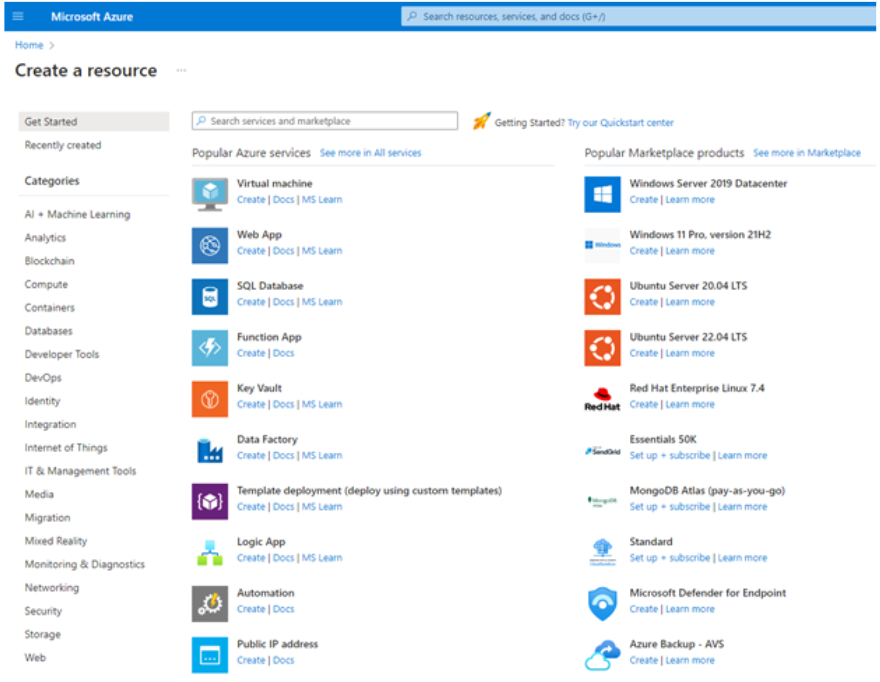Click the Public IP address icon
Viewport: 880px width, 682px height.
click(x=210, y=654)
